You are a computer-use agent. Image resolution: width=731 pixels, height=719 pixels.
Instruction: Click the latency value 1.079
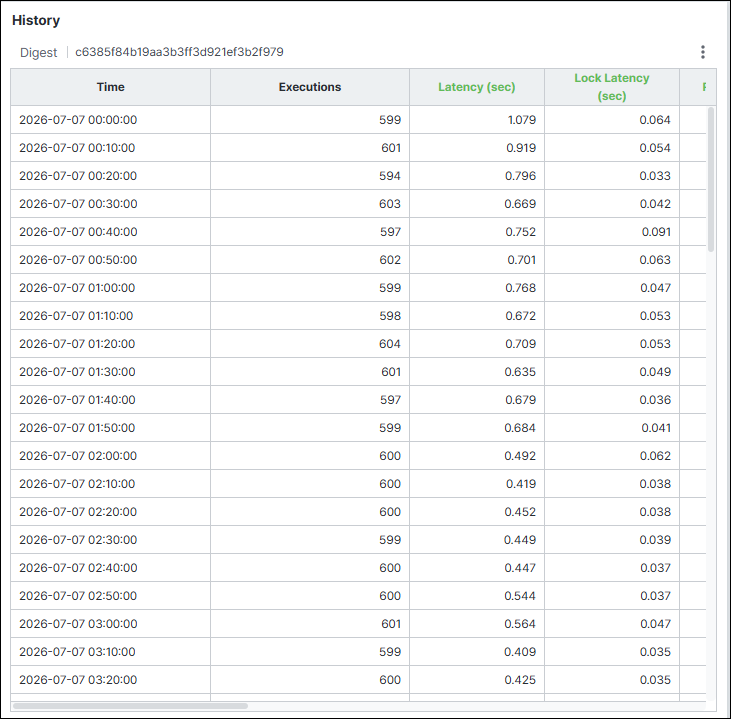(x=522, y=120)
